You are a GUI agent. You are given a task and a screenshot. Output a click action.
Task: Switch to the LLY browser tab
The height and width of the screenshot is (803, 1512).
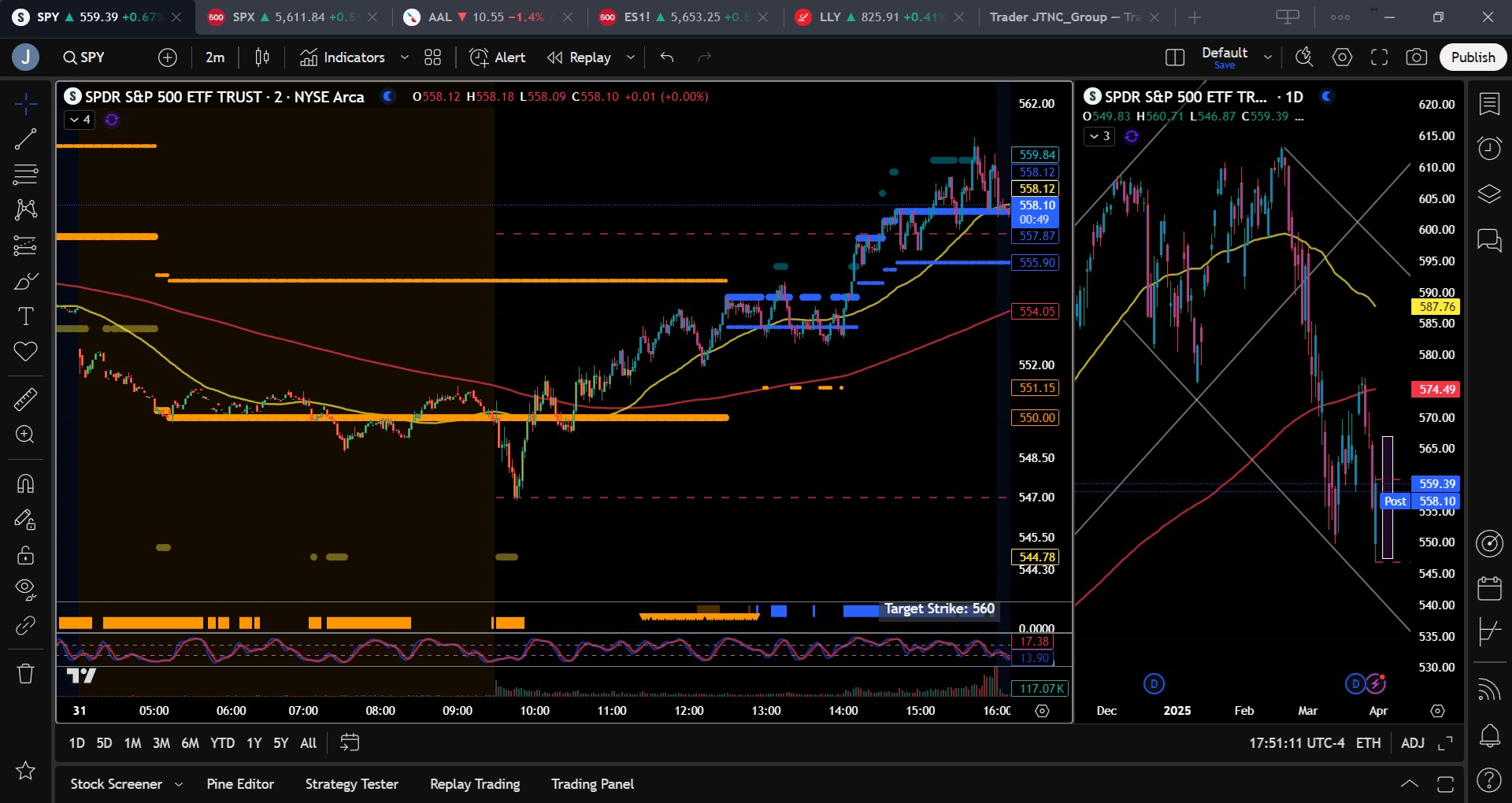(x=878, y=17)
